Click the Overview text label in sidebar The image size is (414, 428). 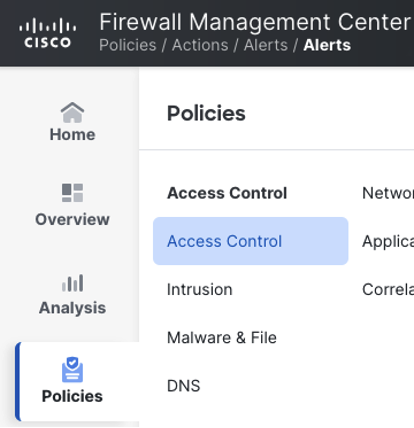coord(72,219)
